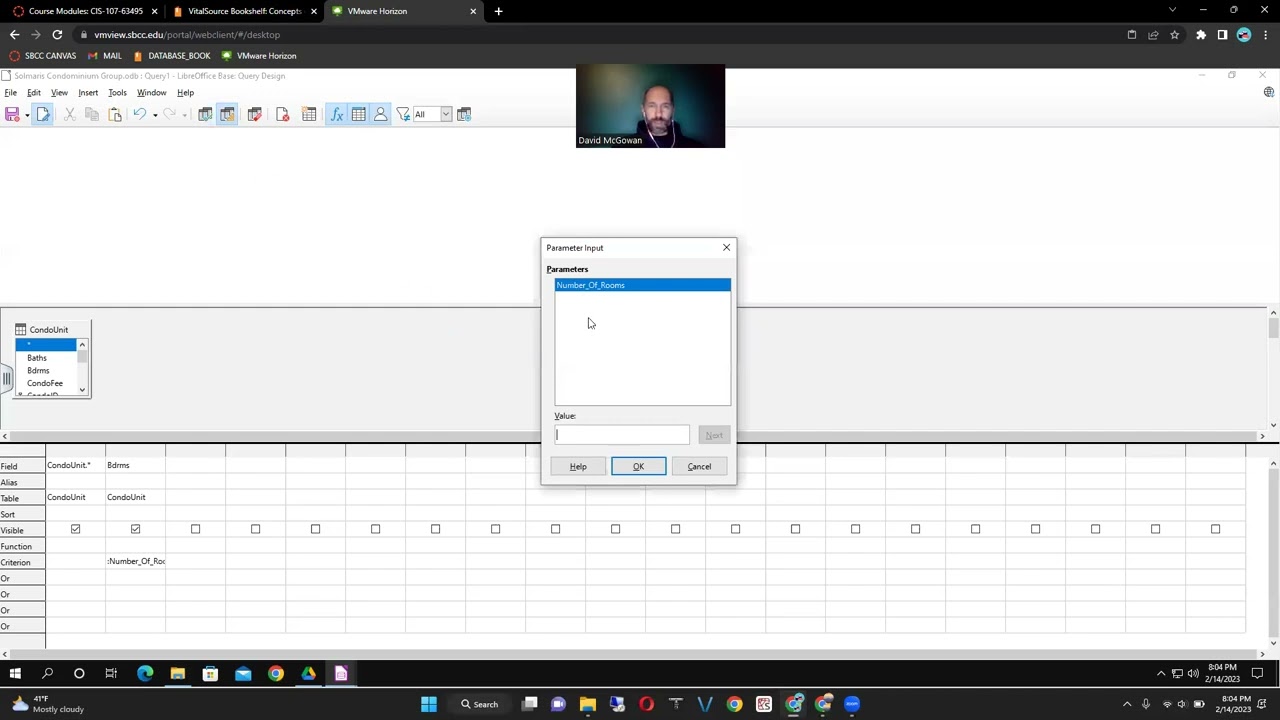Open Microsoft Edge in inner taskbar
Screen dimensions: 1280x720
click(x=145, y=674)
